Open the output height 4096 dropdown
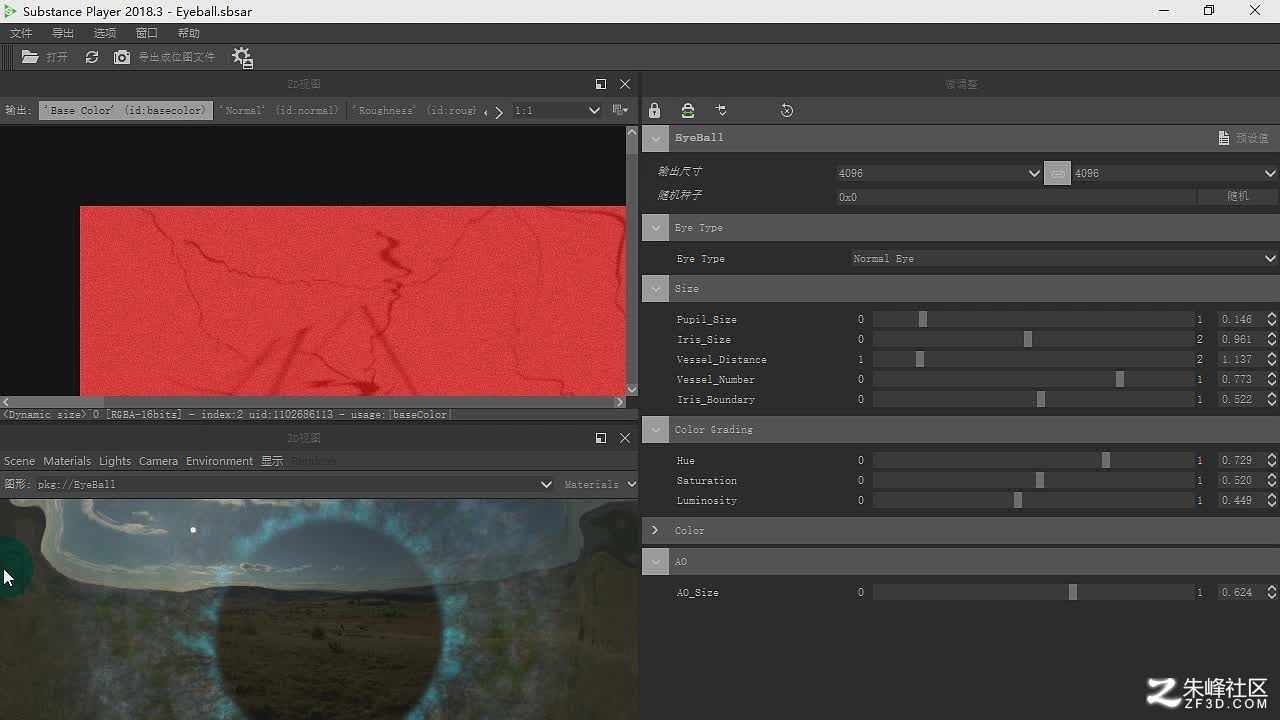The width and height of the screenshot is (1280, 720). [x=1175, y=173]
